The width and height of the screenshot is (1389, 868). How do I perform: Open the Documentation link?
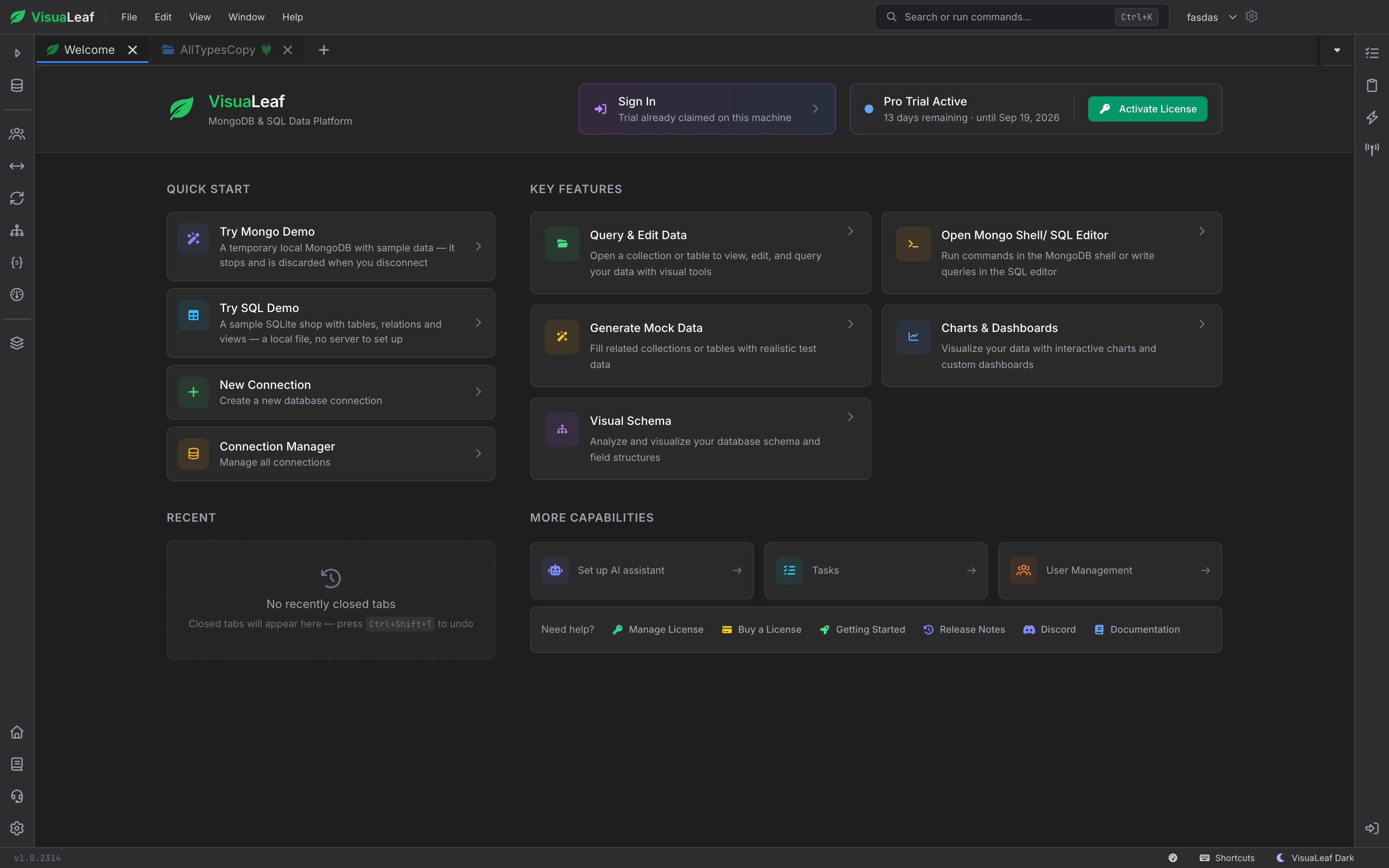point(1136,630)
